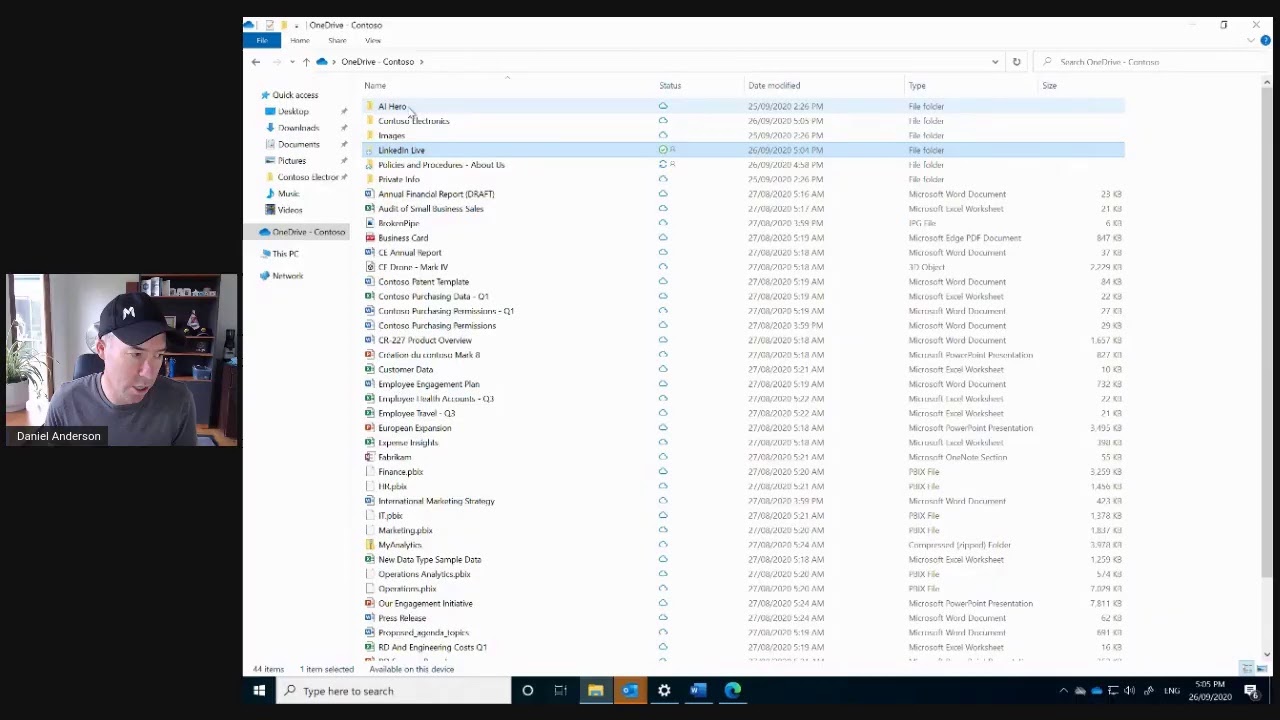Select Quick access in navigation pane
Image resolution: width=1280 pixels, height=720 pixels.
(295, 95)
